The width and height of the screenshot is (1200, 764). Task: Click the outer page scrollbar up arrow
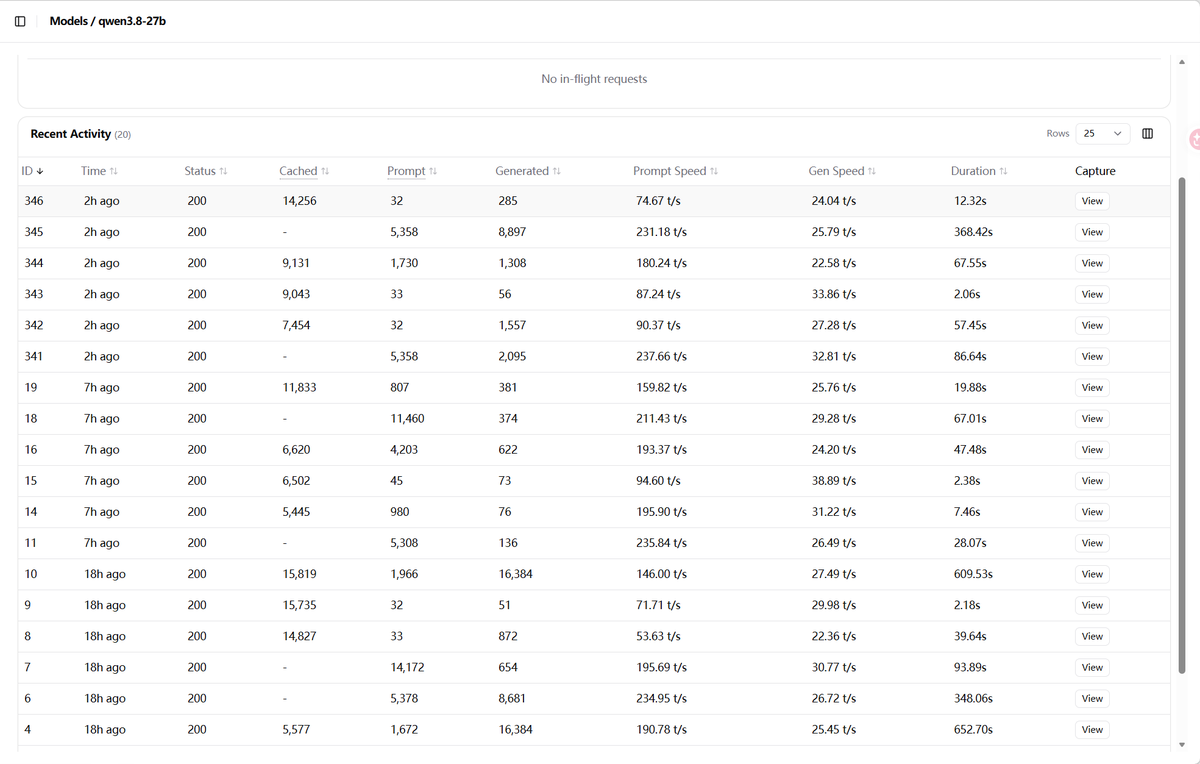click(1183, 62)
